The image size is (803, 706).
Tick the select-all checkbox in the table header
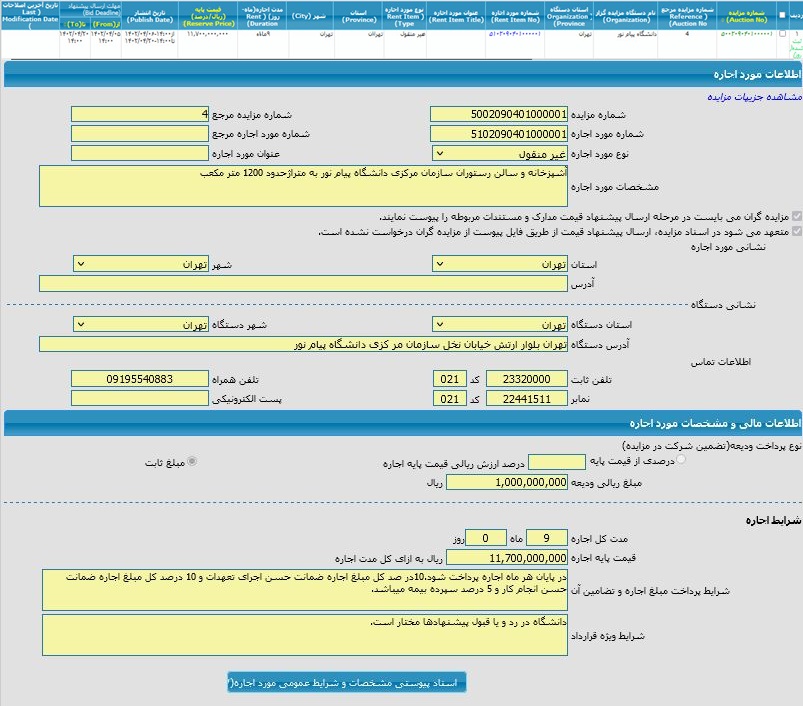782,15
